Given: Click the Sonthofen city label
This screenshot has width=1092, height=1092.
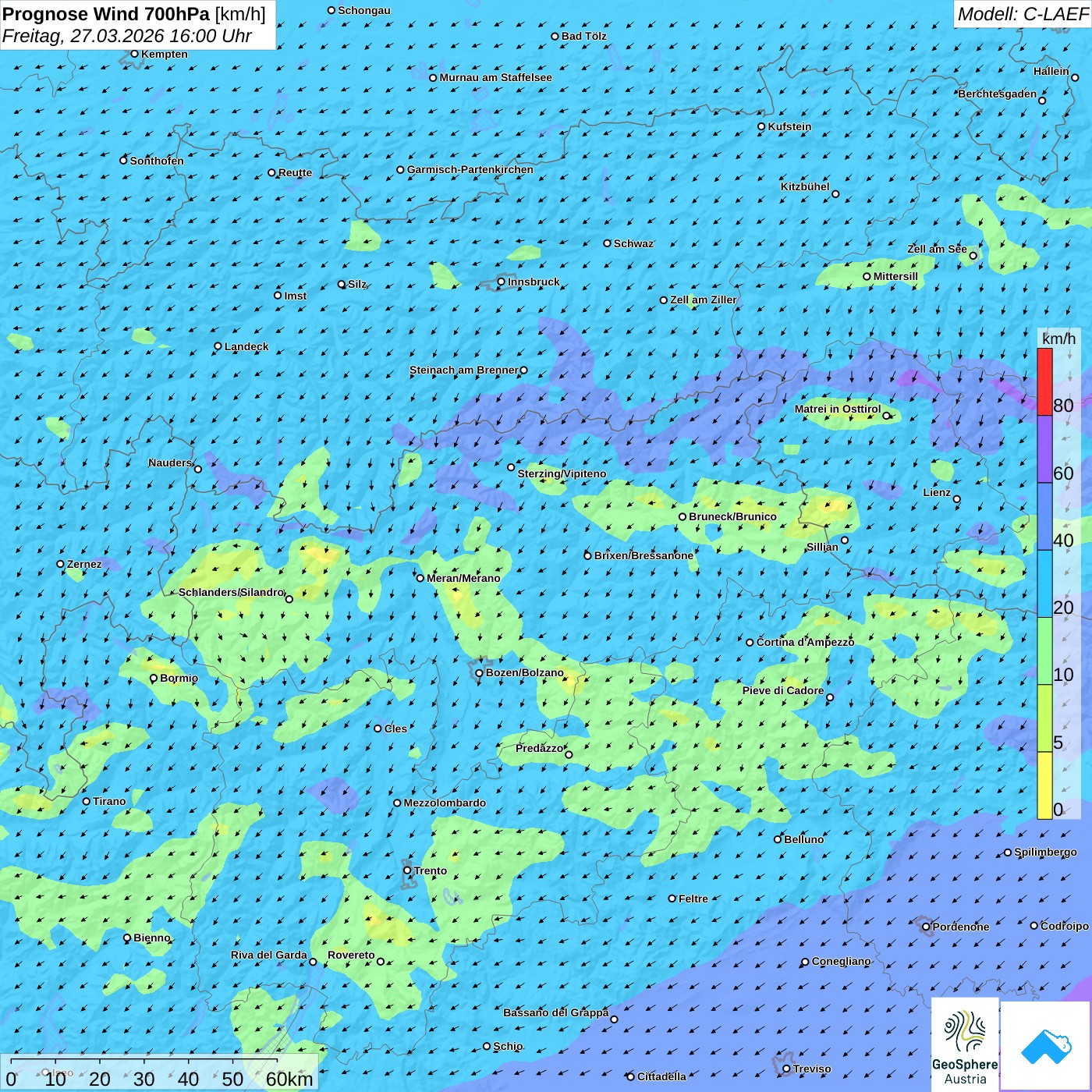Looking at the screenshot, I should pyautogui.click(x=157, y=161).
